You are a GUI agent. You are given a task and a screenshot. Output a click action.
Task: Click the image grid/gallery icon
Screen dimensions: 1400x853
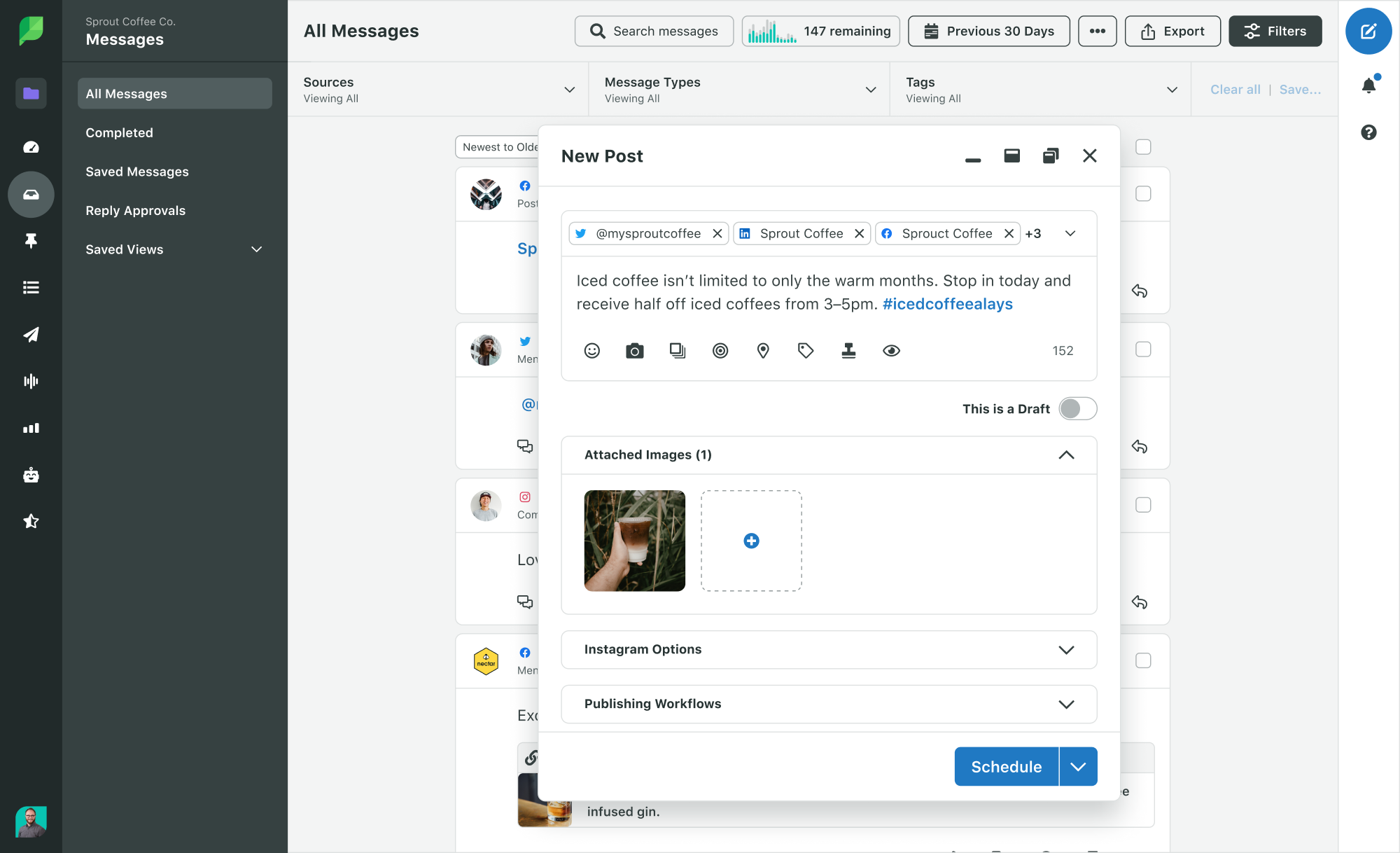(678, 350)
